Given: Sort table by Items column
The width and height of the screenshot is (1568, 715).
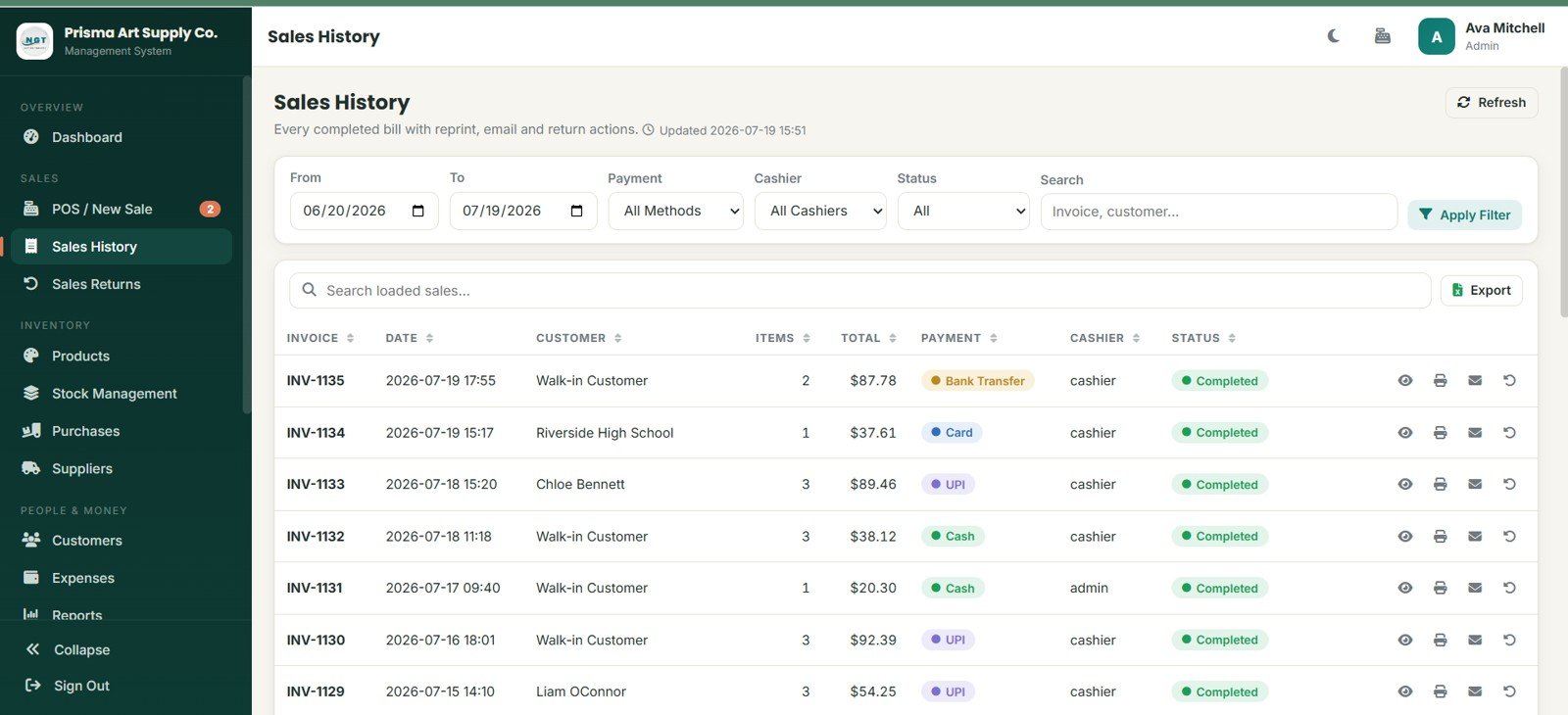Looking at the screenshot, I should (x=782, y=339).
